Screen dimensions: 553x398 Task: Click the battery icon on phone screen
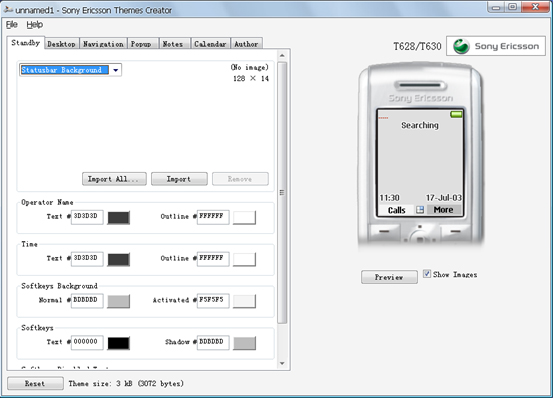(456, 114)
